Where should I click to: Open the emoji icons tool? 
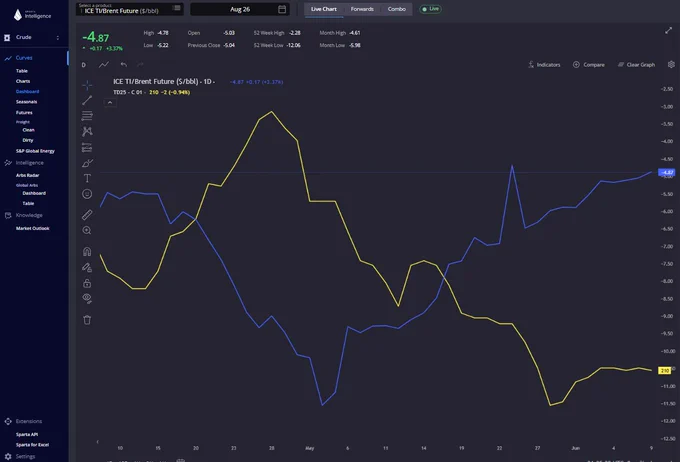[87, 194]
